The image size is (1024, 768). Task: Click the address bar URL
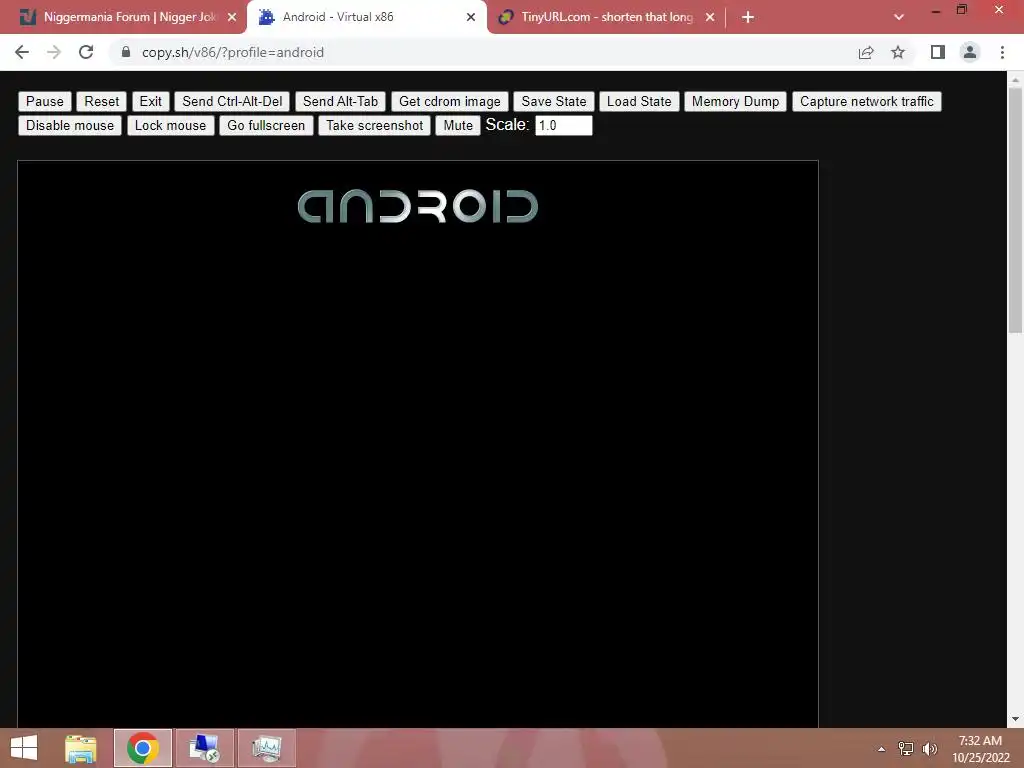click(232, 52)
